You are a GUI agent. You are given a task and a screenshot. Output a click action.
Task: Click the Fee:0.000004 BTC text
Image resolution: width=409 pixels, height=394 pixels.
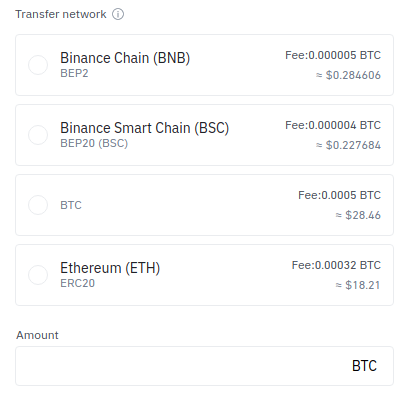[x=333, y=125]
